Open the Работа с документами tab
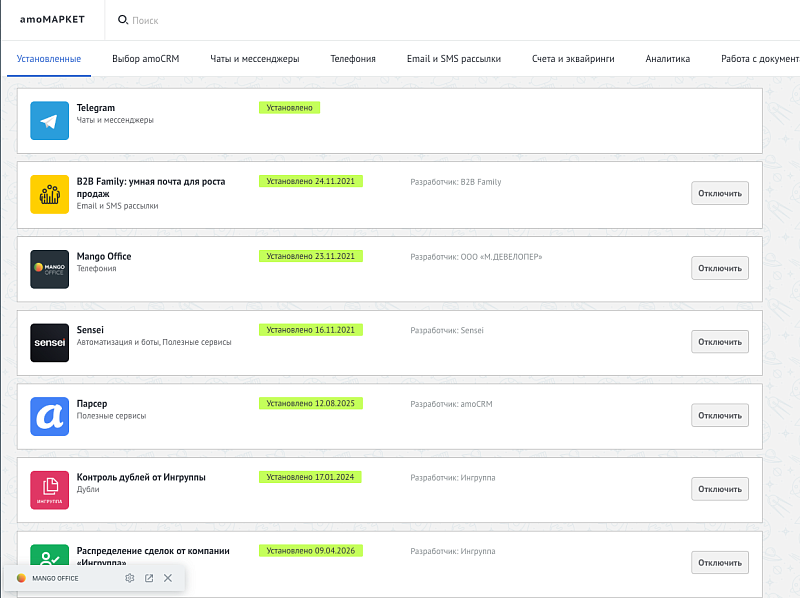Image resolution: width=800 pixels, height=598 pixels. (x=760, y=59)
